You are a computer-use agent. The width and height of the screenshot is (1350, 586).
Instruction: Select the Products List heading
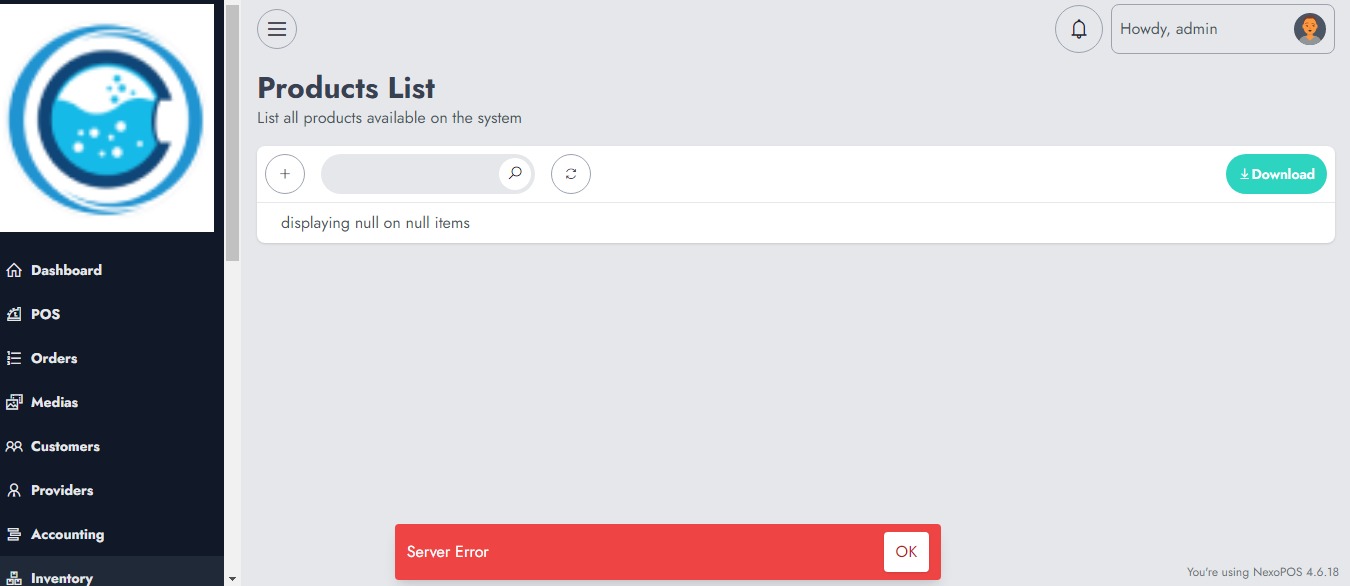[x=346, y=89]
